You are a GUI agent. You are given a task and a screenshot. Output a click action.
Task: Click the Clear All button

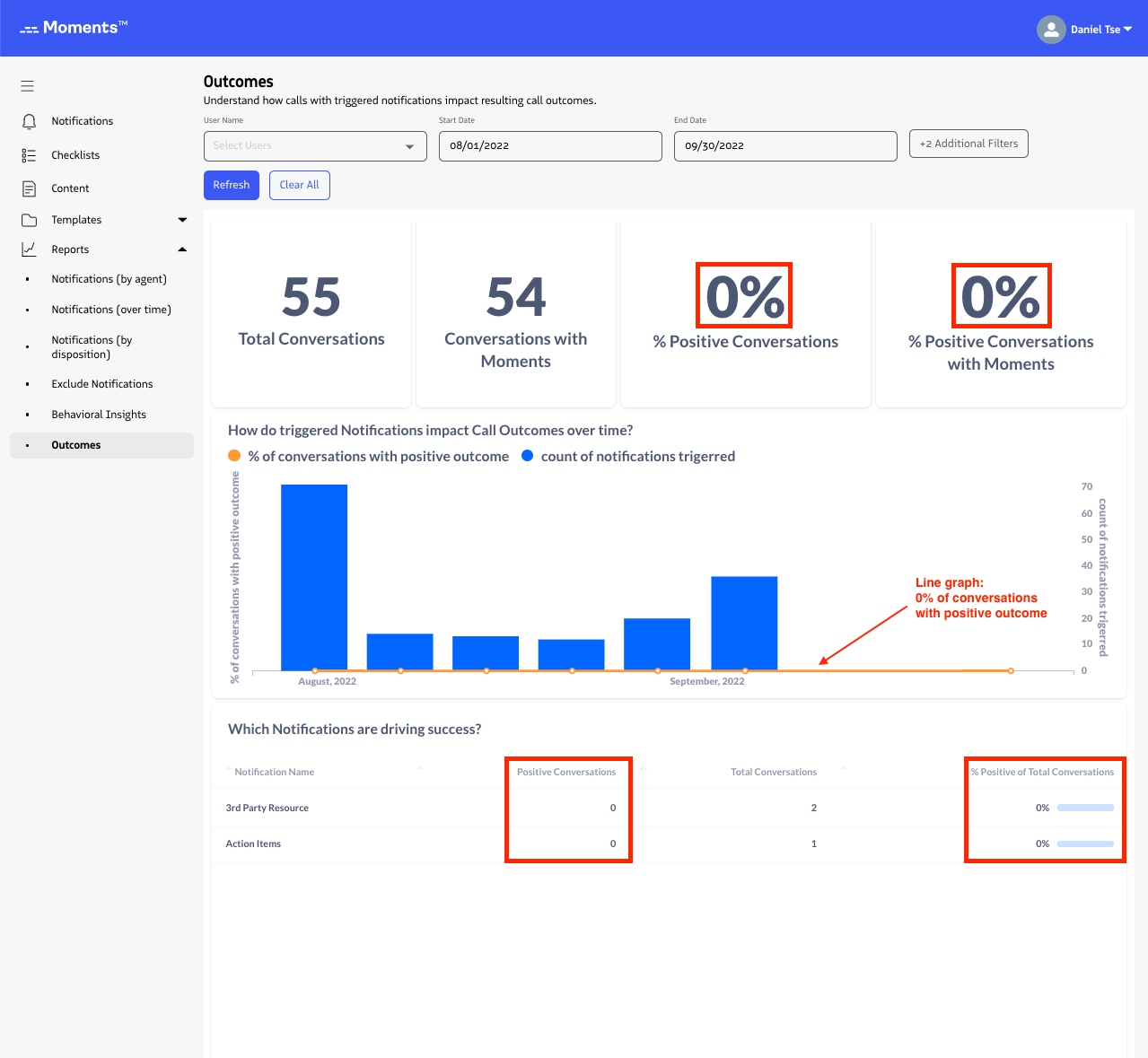[x=300, y=185]
